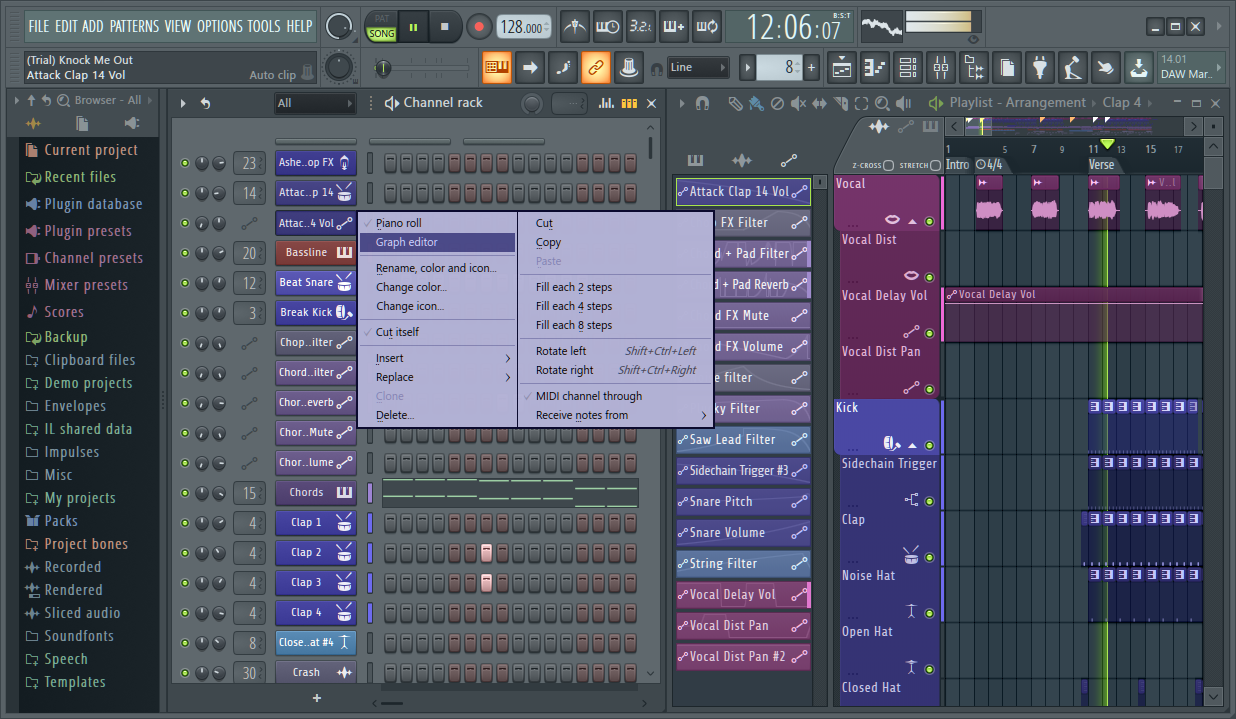Open the channel filter All dropdown
Image resolution: width=1236 pixels, height=719 pixels.
(315, 103)
